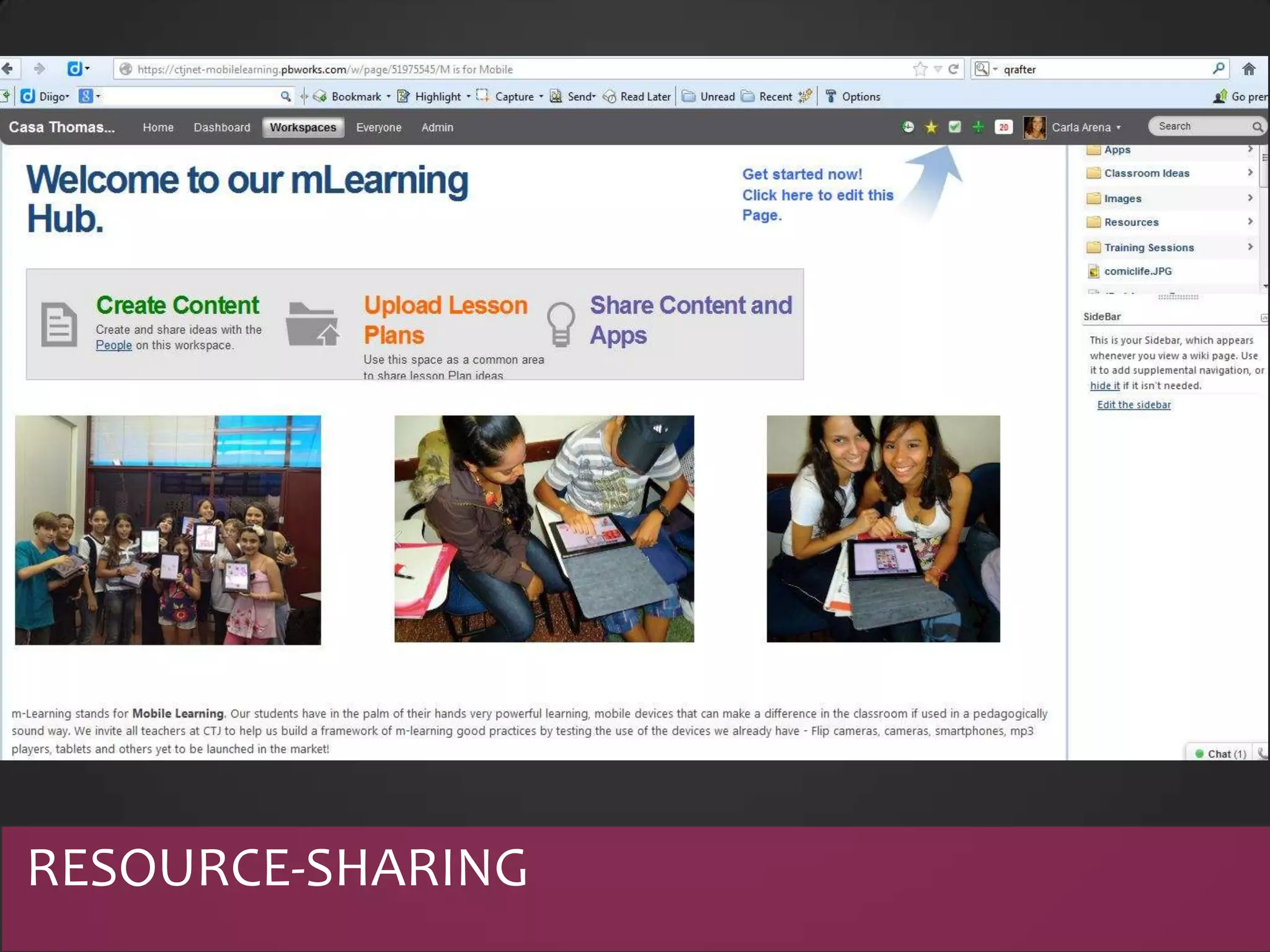Click the PBworks Search field
1270x952 pixels.
tap(1206, 126)
